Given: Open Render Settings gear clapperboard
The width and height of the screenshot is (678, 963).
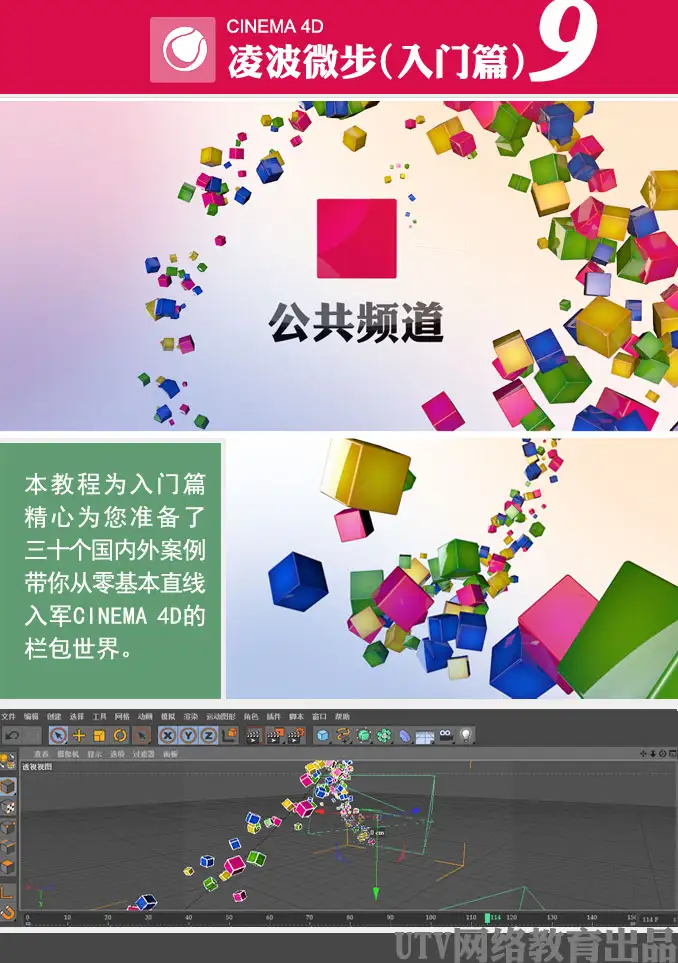Looking at the screenshot, I should [x=296, y=735].
